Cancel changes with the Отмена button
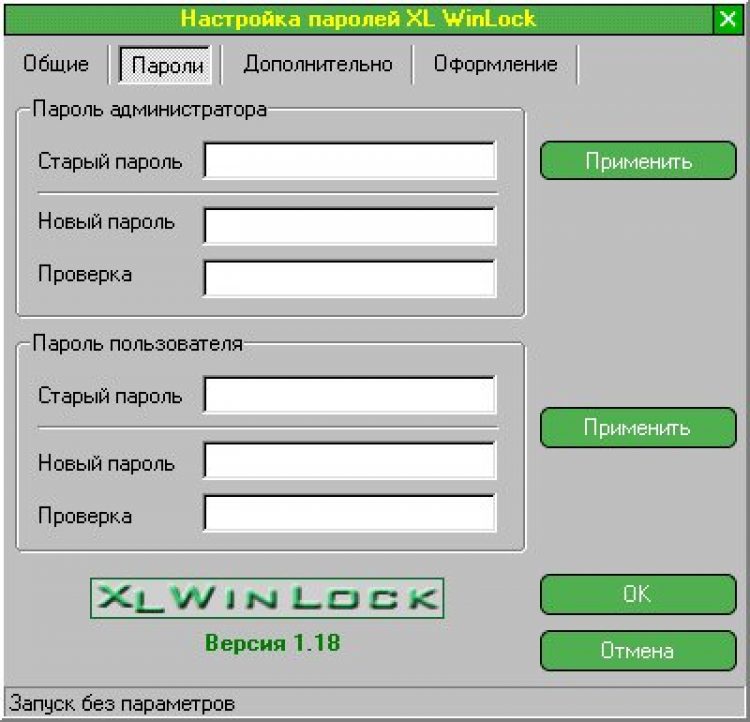Screen dimensions: 750x722 pos(638,651)
